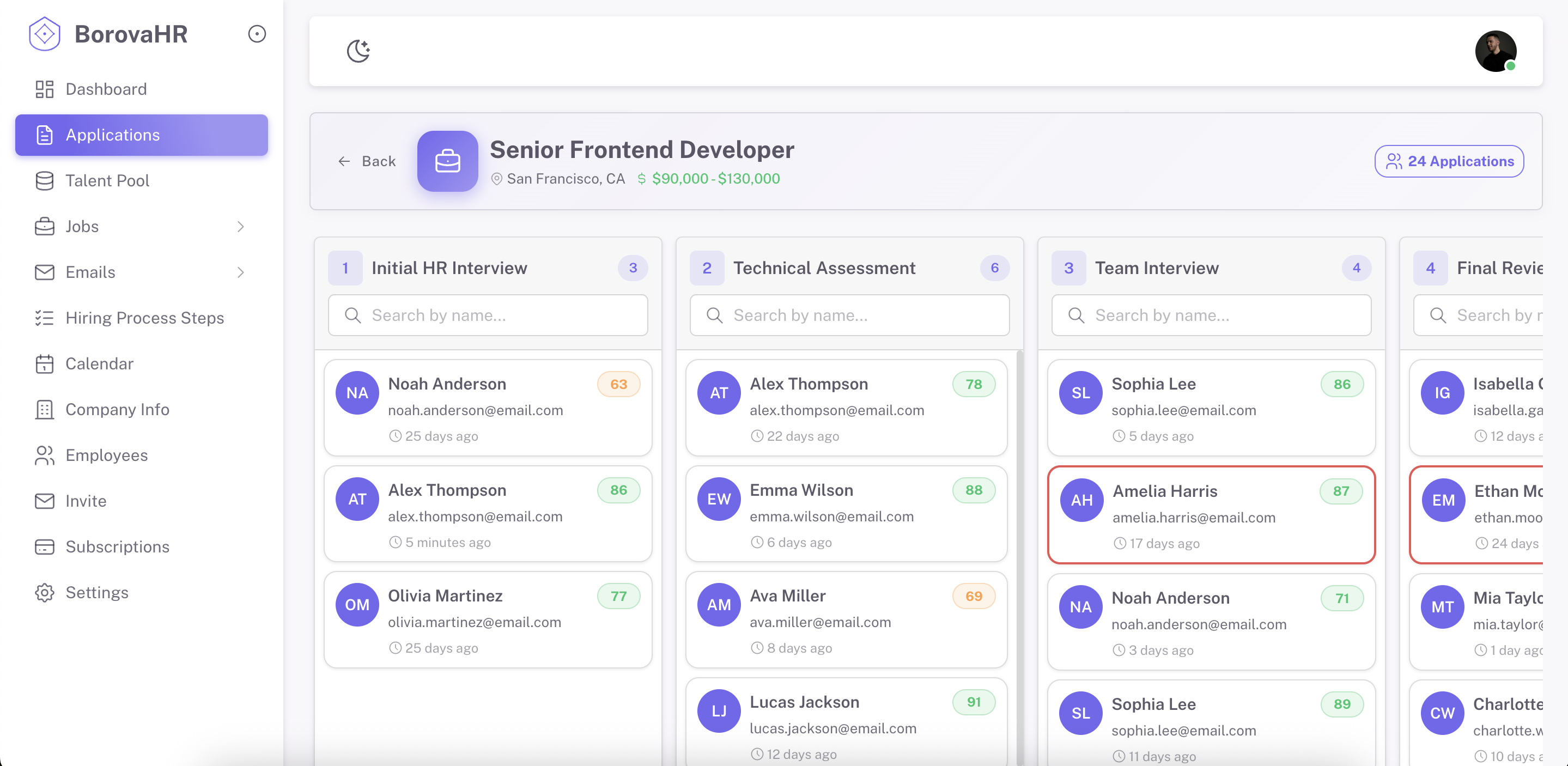This screenshot has height=766, width=1568.
Task: Click the purple briefcase job icon
Action: (x=447, y=161)
